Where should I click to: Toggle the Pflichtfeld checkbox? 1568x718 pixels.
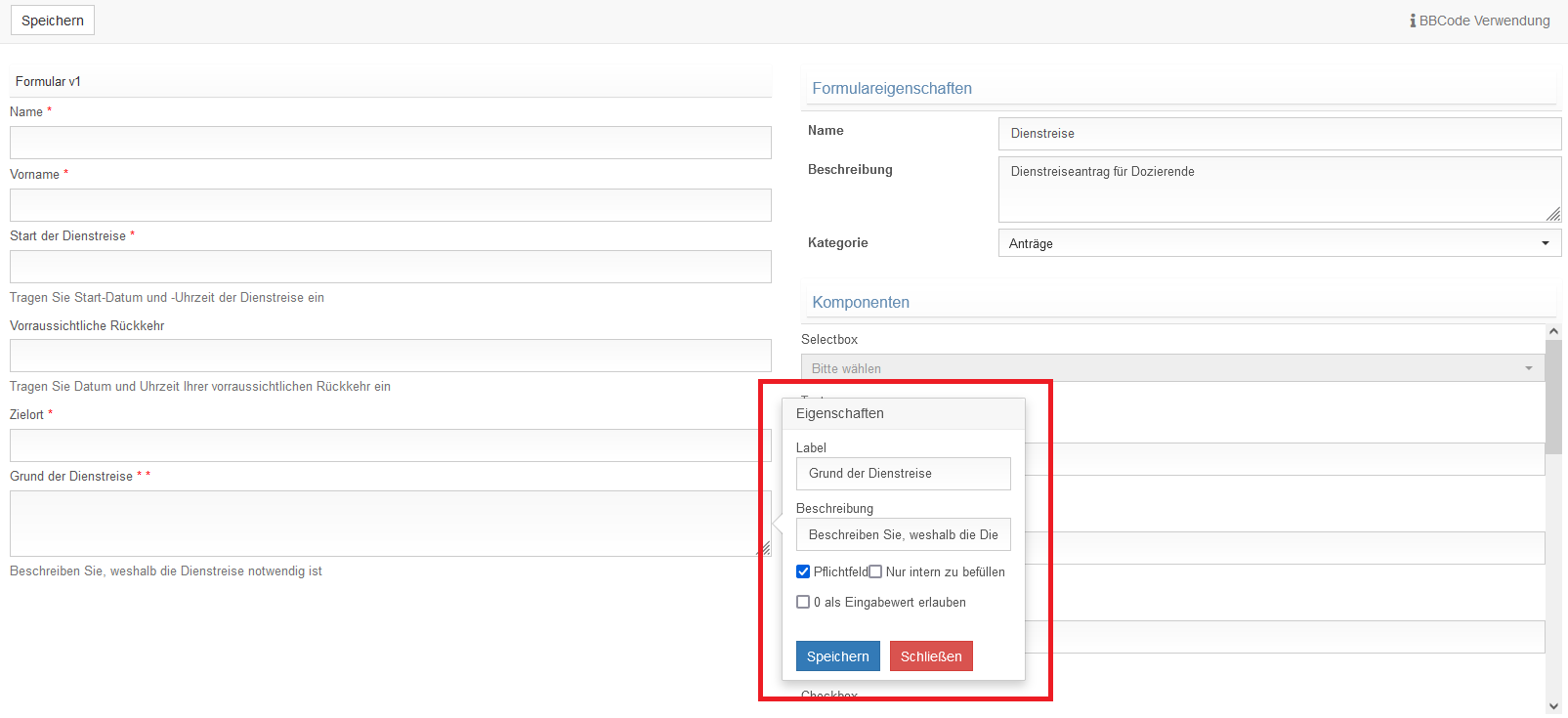click(x=803, y=571)
